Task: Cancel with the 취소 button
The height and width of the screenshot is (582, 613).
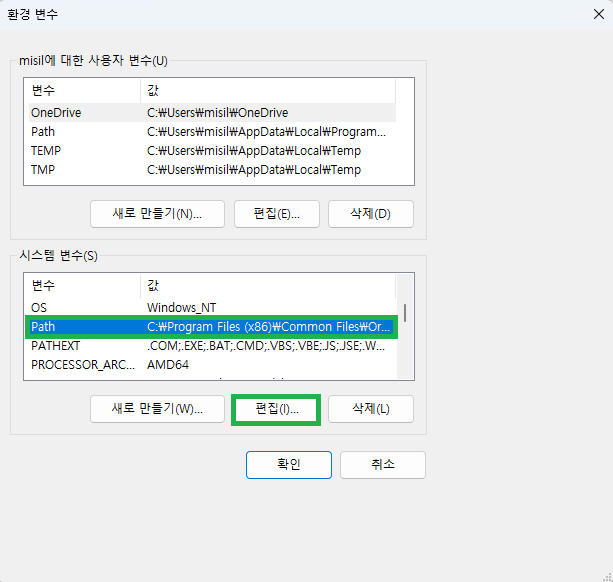Action: tap(383, 465)
